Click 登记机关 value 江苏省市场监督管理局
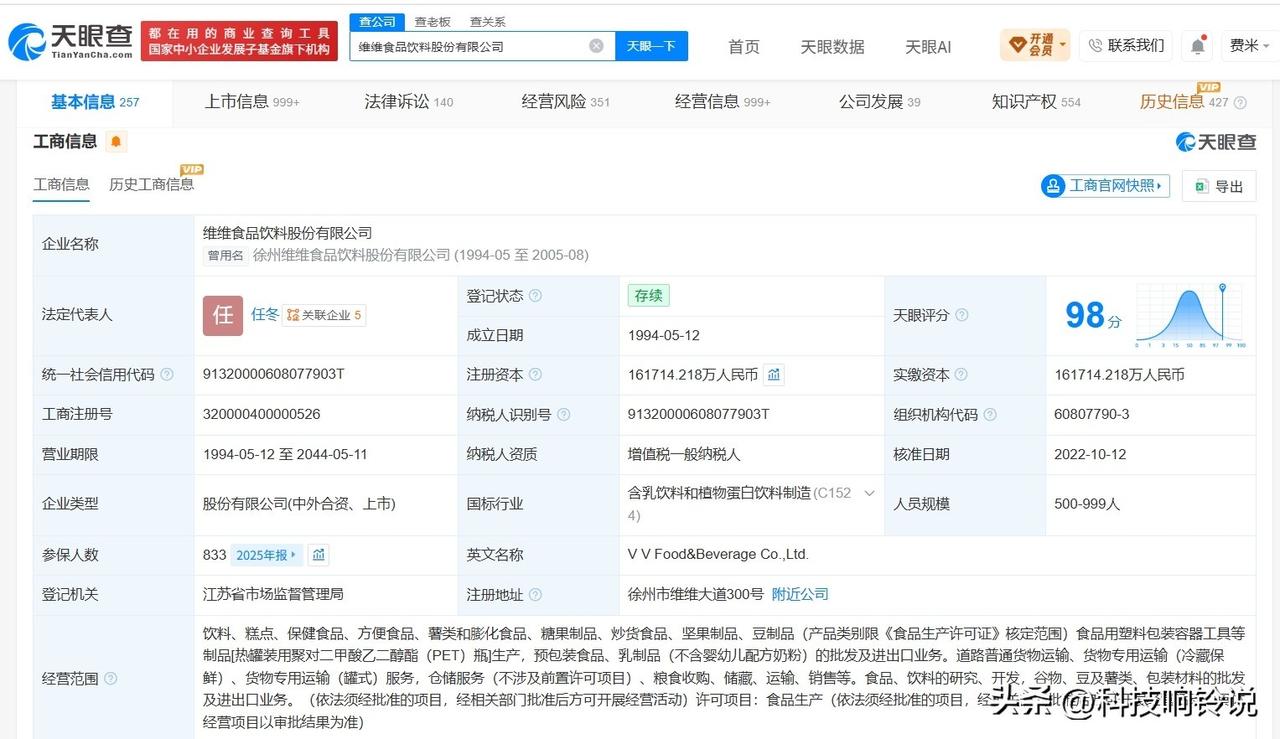 coord(273,594)
